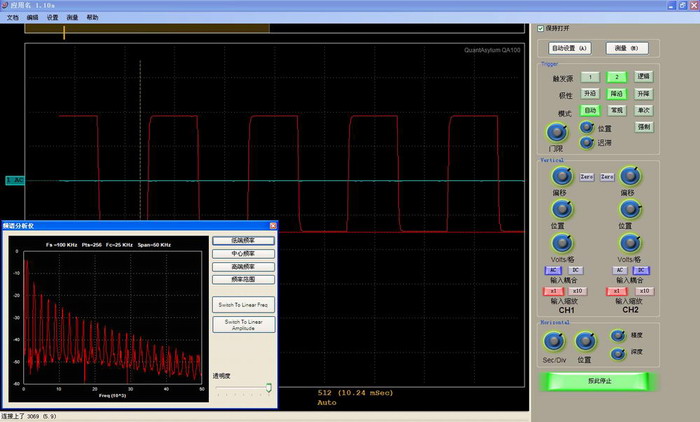Select 升沿 rising edge polarity
Viewport: 700px width, 422px height.
pos(590,93)
